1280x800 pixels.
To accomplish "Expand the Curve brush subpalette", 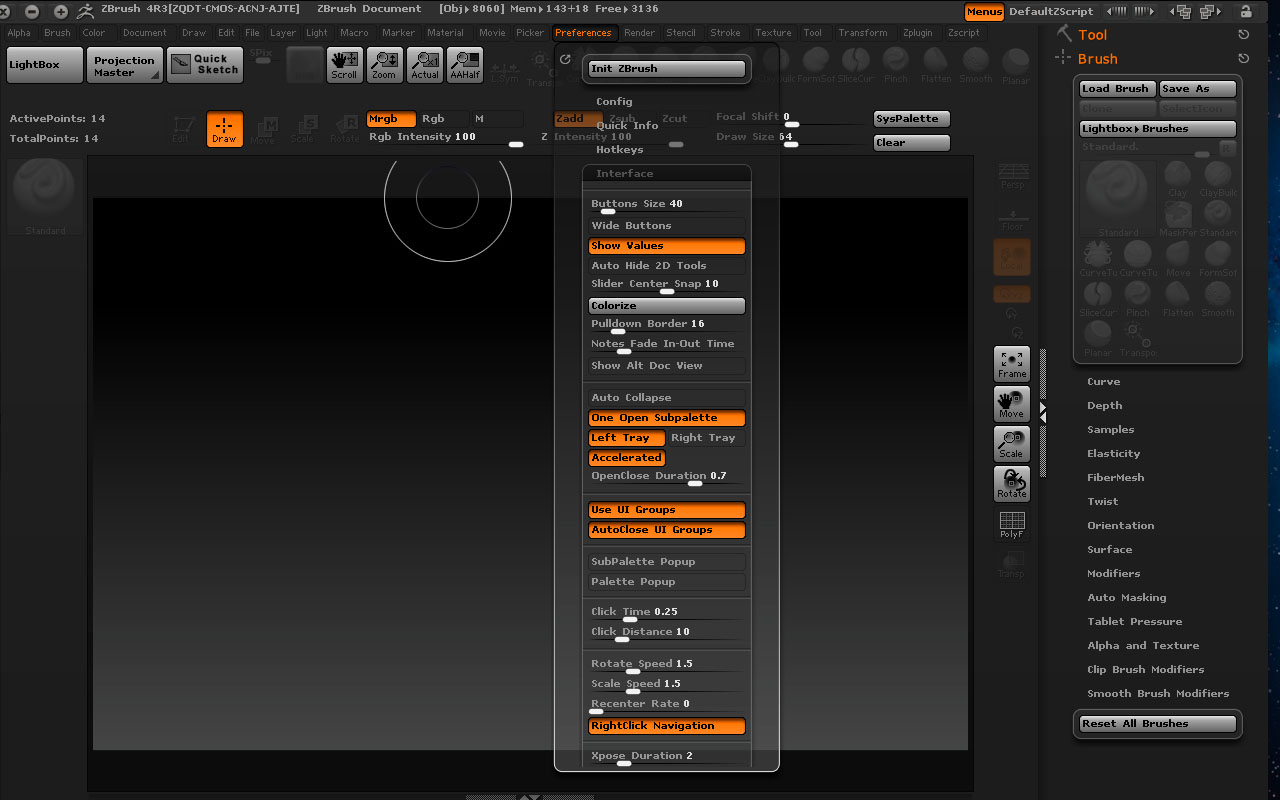I will click(1103, 382).
